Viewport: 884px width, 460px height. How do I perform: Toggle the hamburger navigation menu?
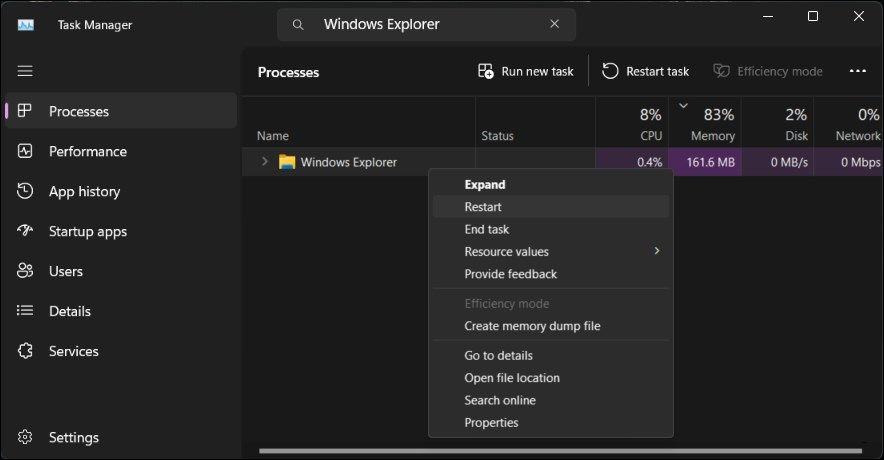point(26,71)
